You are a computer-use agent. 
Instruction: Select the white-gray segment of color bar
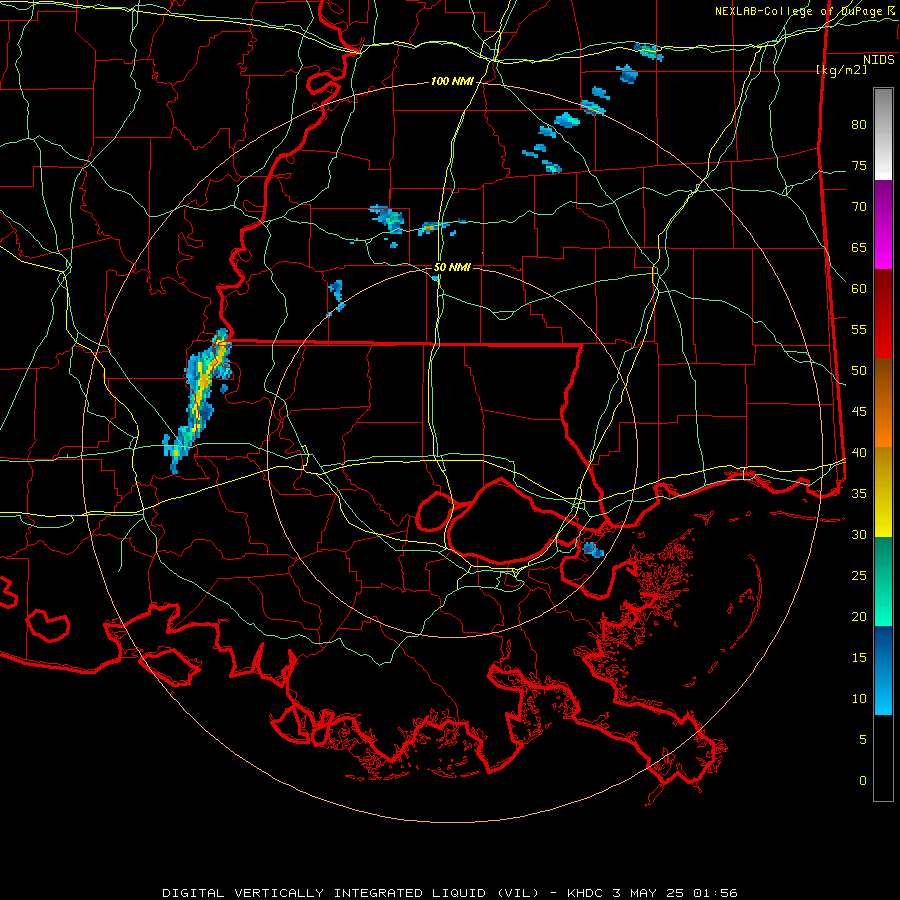[x=883, y=134]
